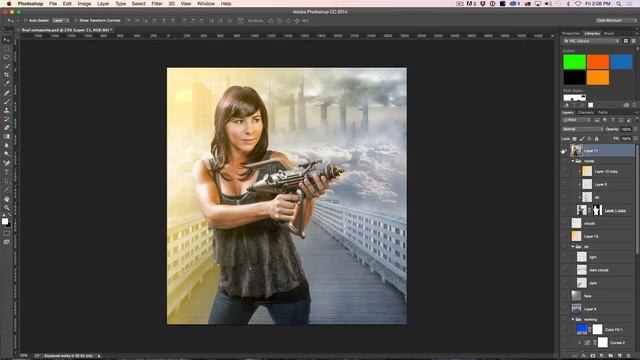The image size is (640, 360).
Task: Click lock image pixels brush icon
Action: pyautogui.click(x=582, y=139)
